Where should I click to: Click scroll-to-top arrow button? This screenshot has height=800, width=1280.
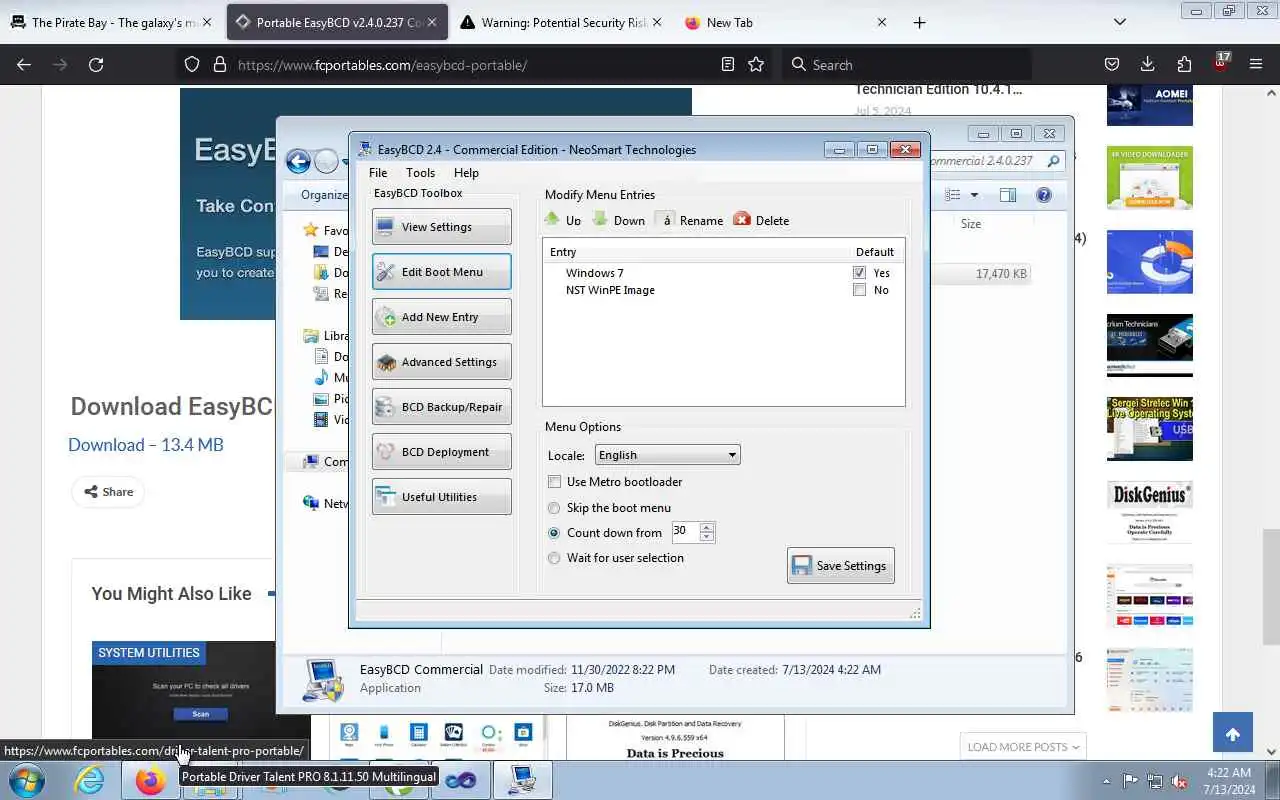click(x=1233, y=733)
